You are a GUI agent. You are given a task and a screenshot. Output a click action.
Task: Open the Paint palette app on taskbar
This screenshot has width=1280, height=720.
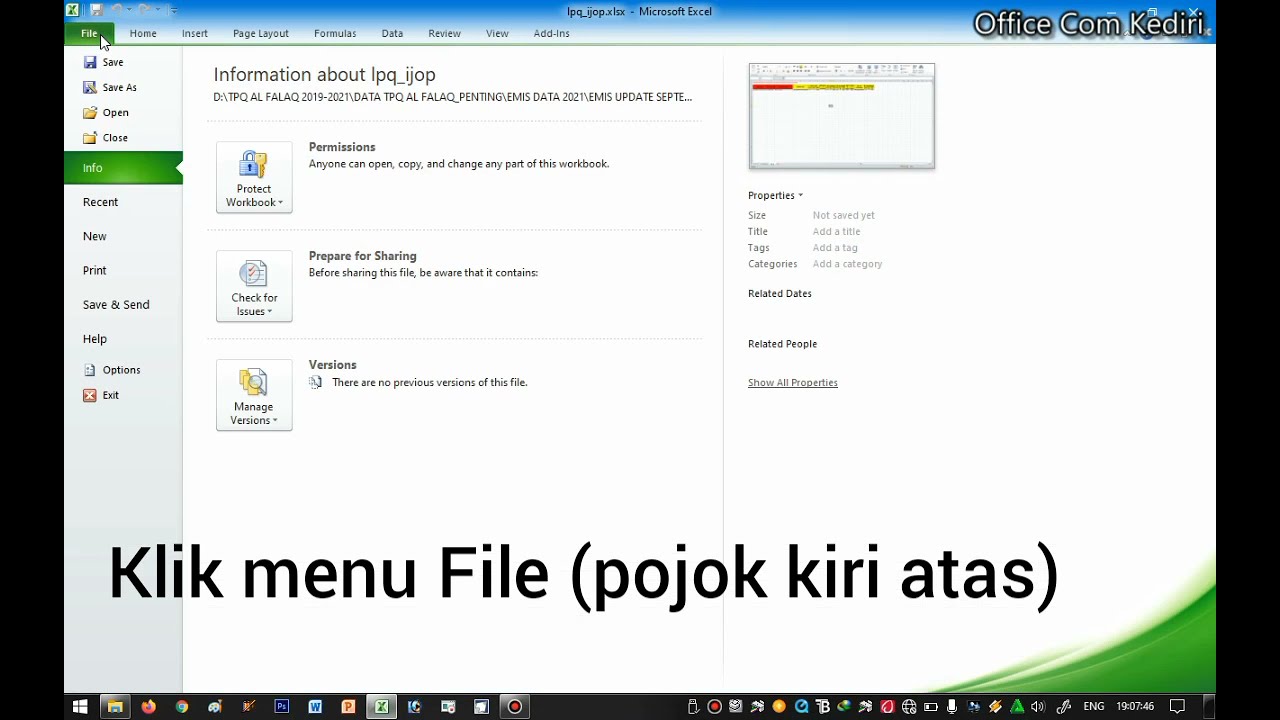[x=215, y=707]
